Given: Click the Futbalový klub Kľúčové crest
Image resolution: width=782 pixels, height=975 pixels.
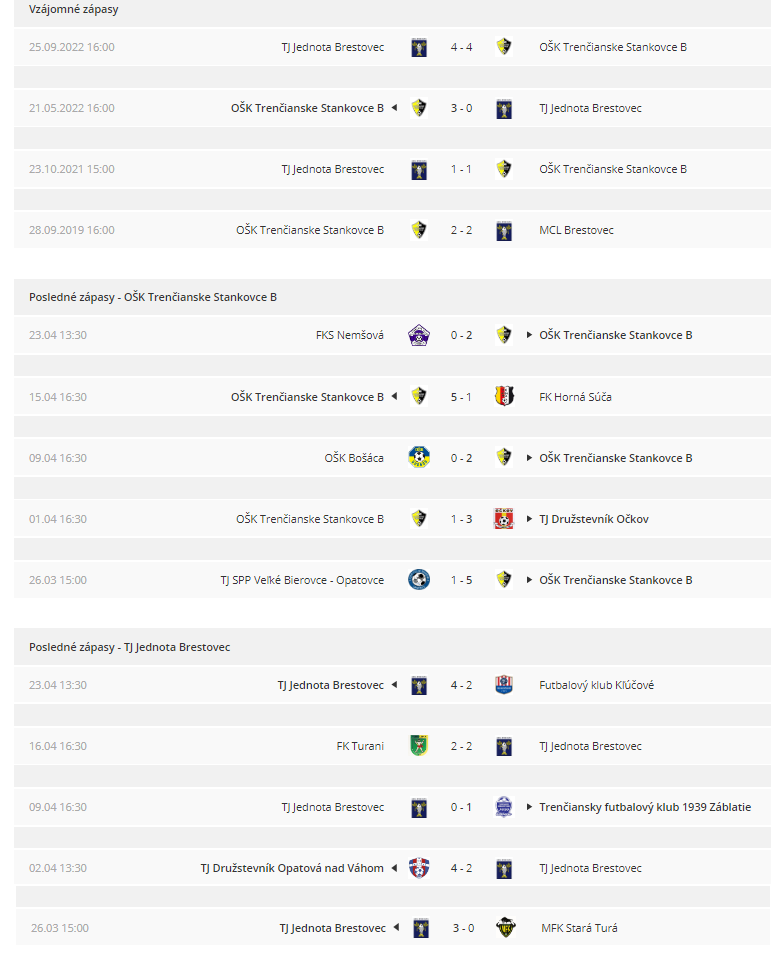Looking at the screenshot, I should pos(504,685).
